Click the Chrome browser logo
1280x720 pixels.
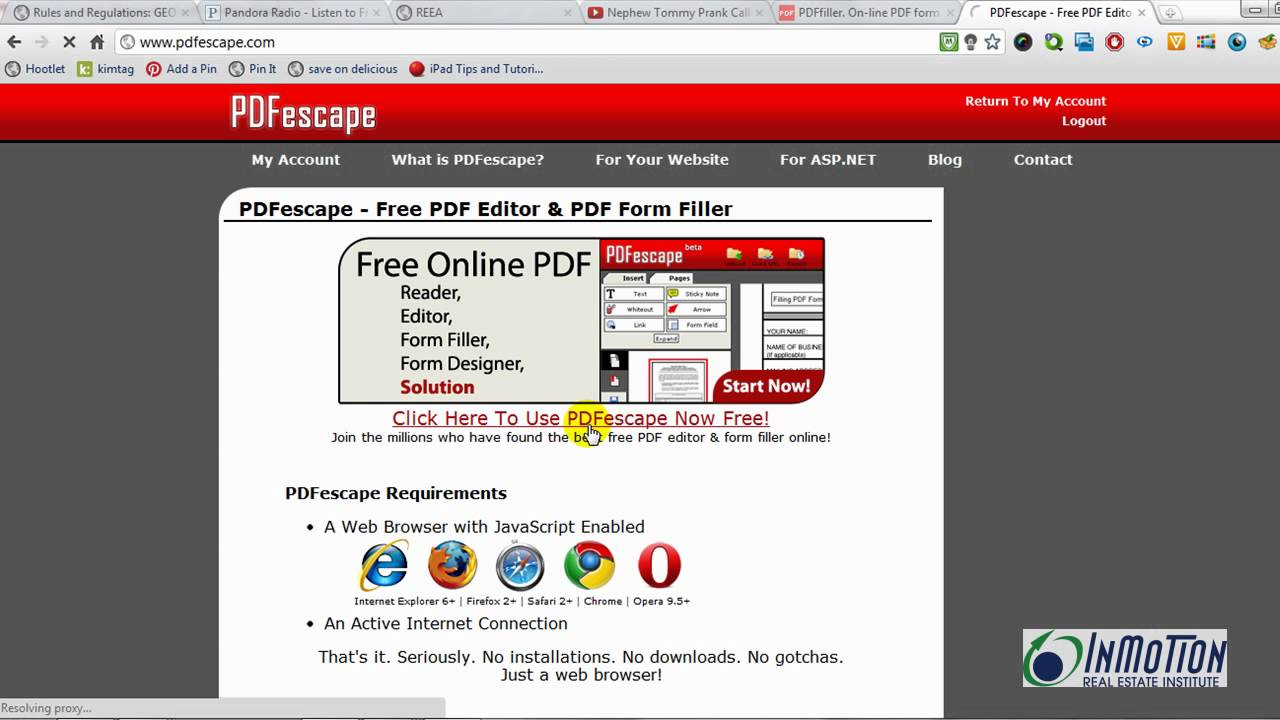589,566
